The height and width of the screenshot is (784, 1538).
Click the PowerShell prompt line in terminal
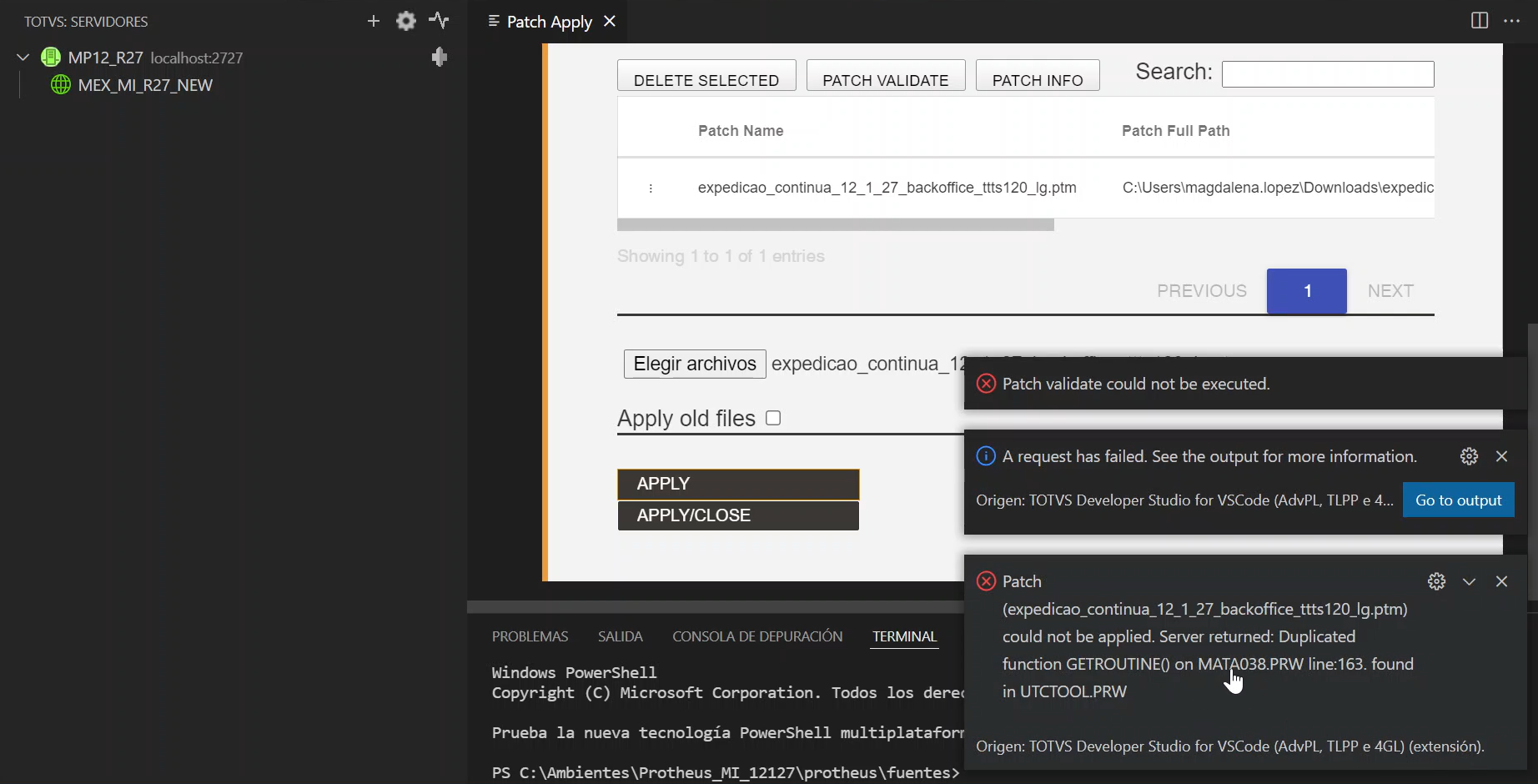pyautogui.click(x=726, y=773)
